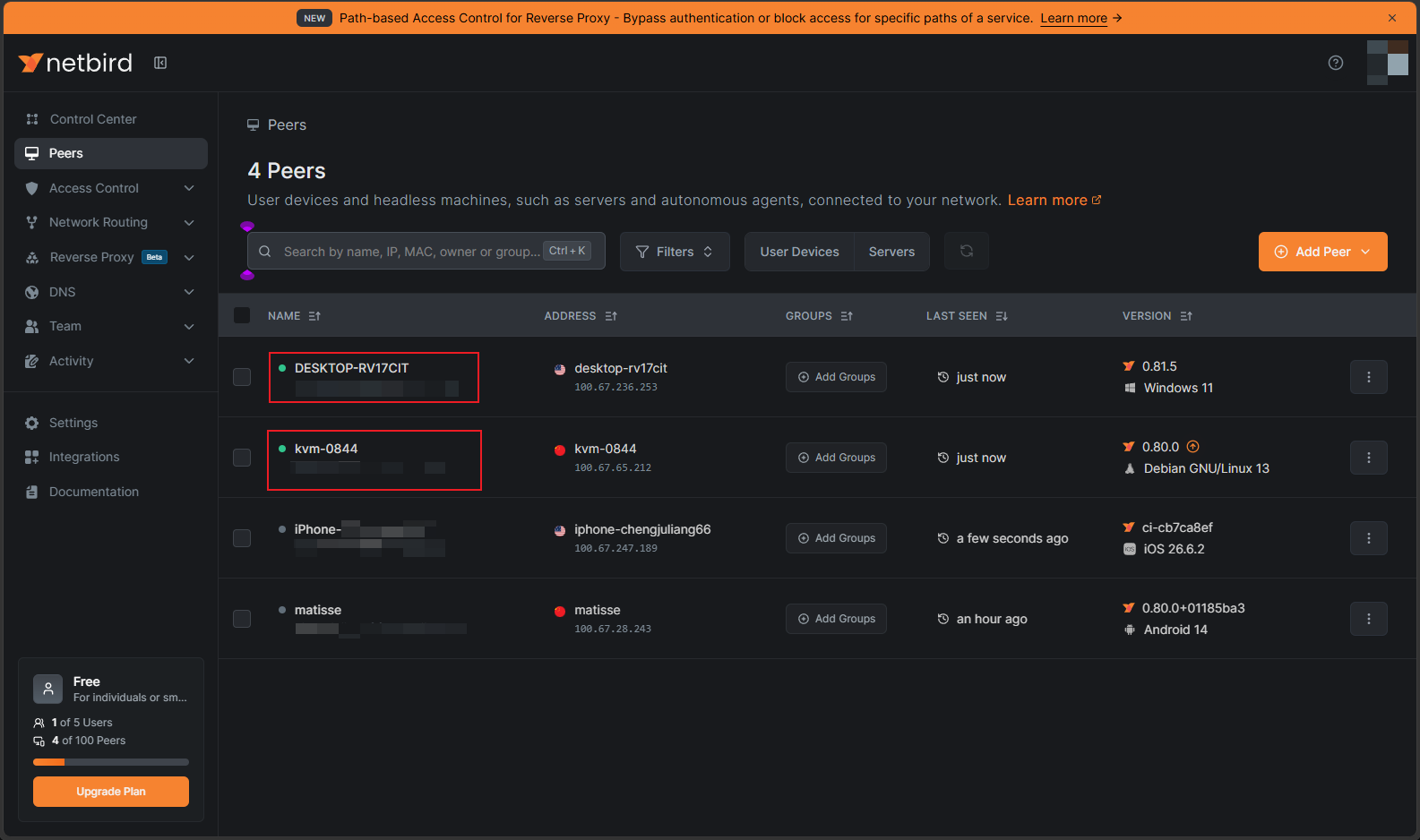
Task: Expand the Access Control menu
Action: coord(111,188)
